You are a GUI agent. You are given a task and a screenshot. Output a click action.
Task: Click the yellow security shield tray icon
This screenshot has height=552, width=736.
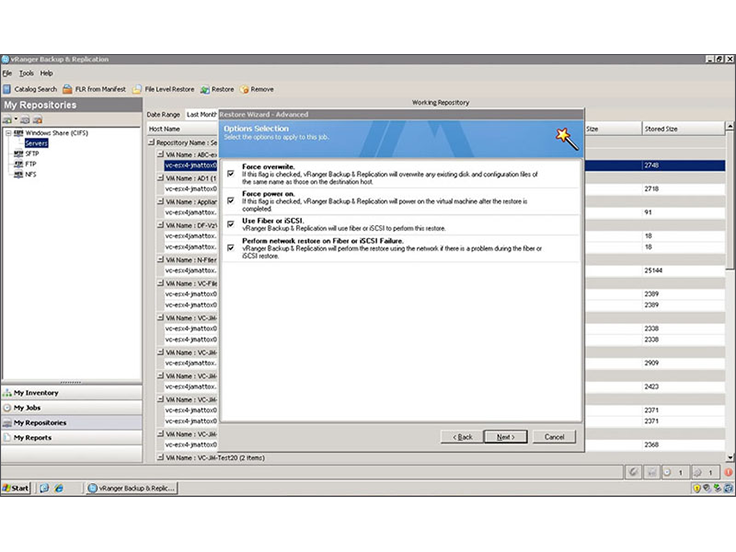click(697, 488)
